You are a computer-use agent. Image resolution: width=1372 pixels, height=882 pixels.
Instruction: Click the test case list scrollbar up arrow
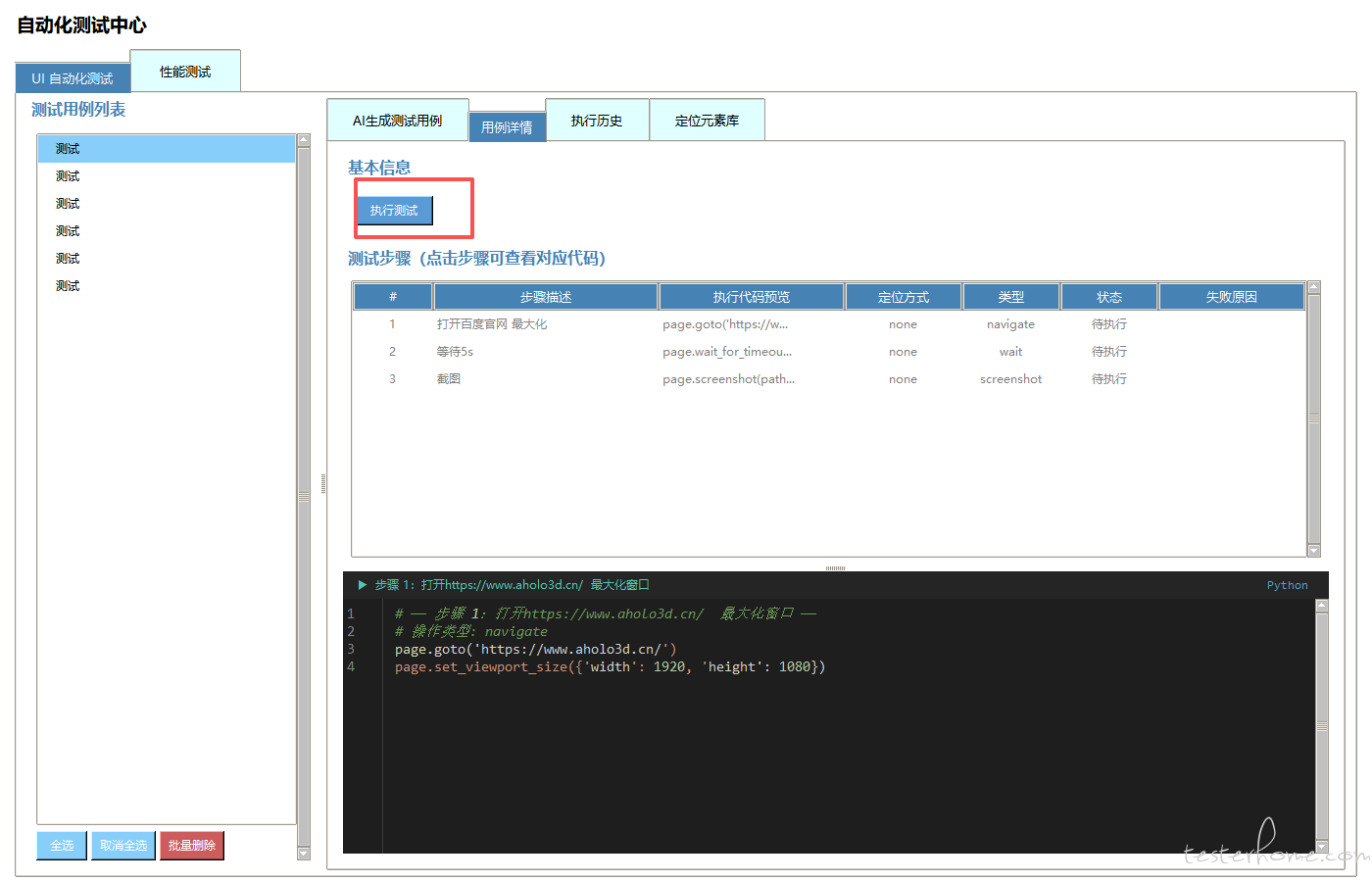[x=304, y=140]
